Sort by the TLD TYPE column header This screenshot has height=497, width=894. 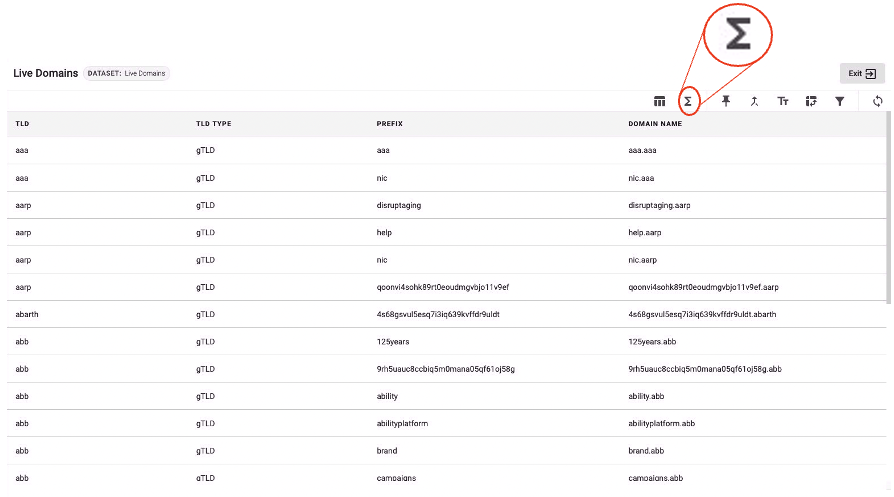213,124
